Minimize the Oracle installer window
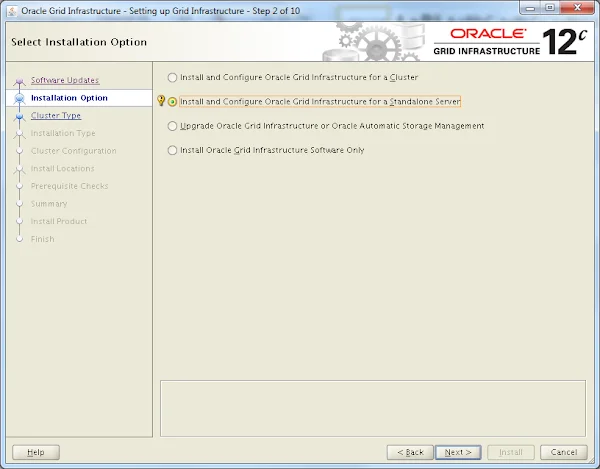Screen dimensions: 600x469 coord(530,8)
